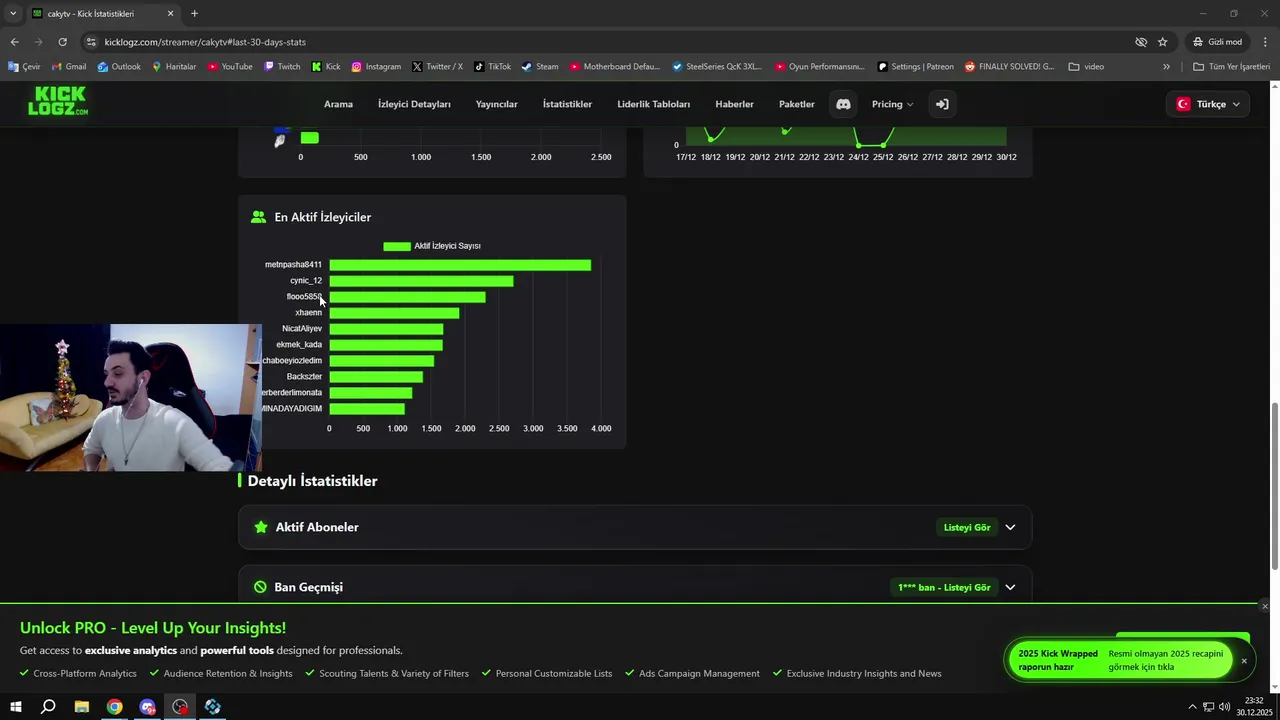1280x720 pixels.
Task: Open Windows Start menu
Action: click(15, 707)
